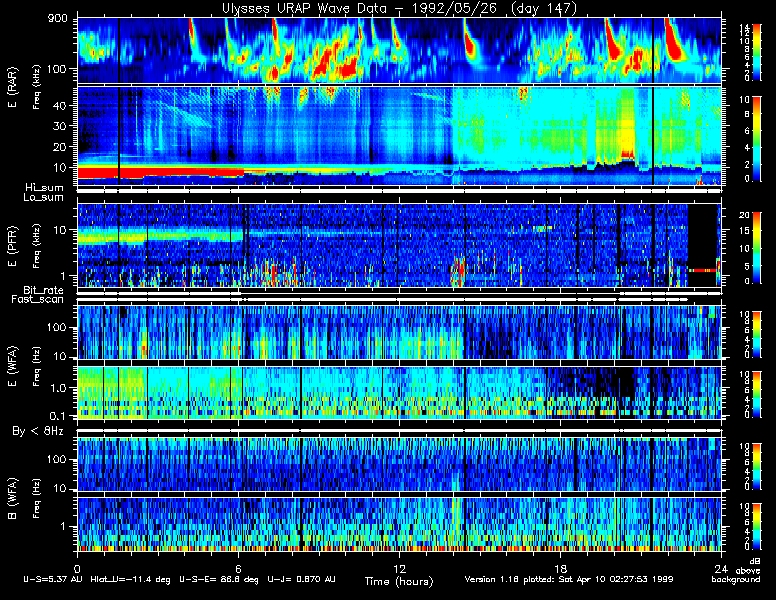Click the "Hi_sum" row label
The width and height of the screenshot is (776, 600).
point(45,188)
